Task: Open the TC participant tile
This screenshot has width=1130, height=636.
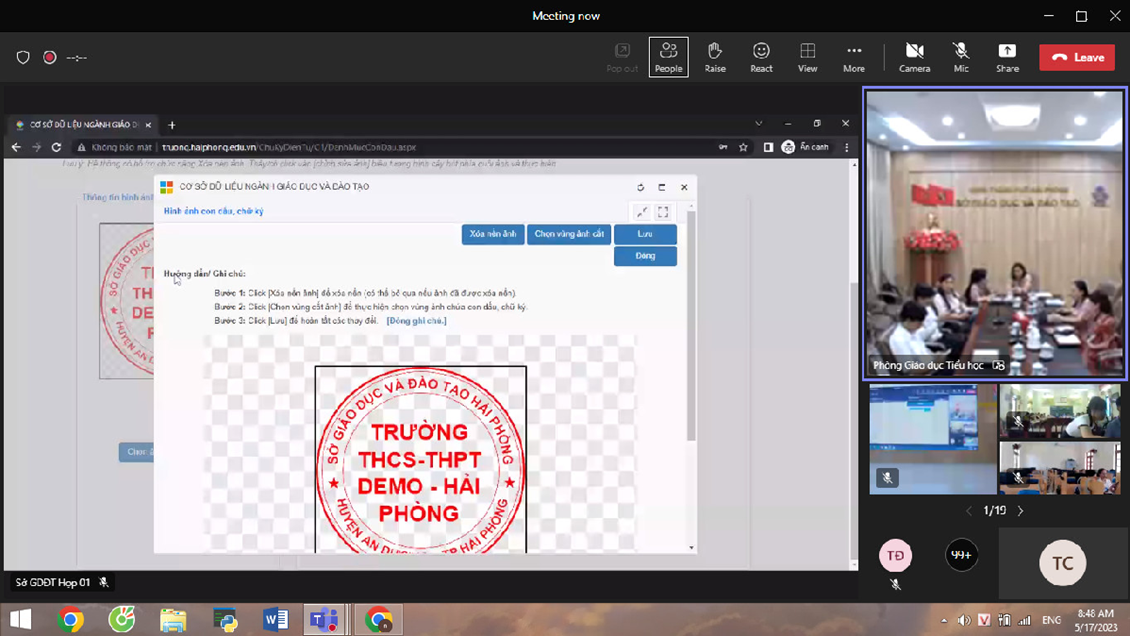Action: [x=1062, y=563]
